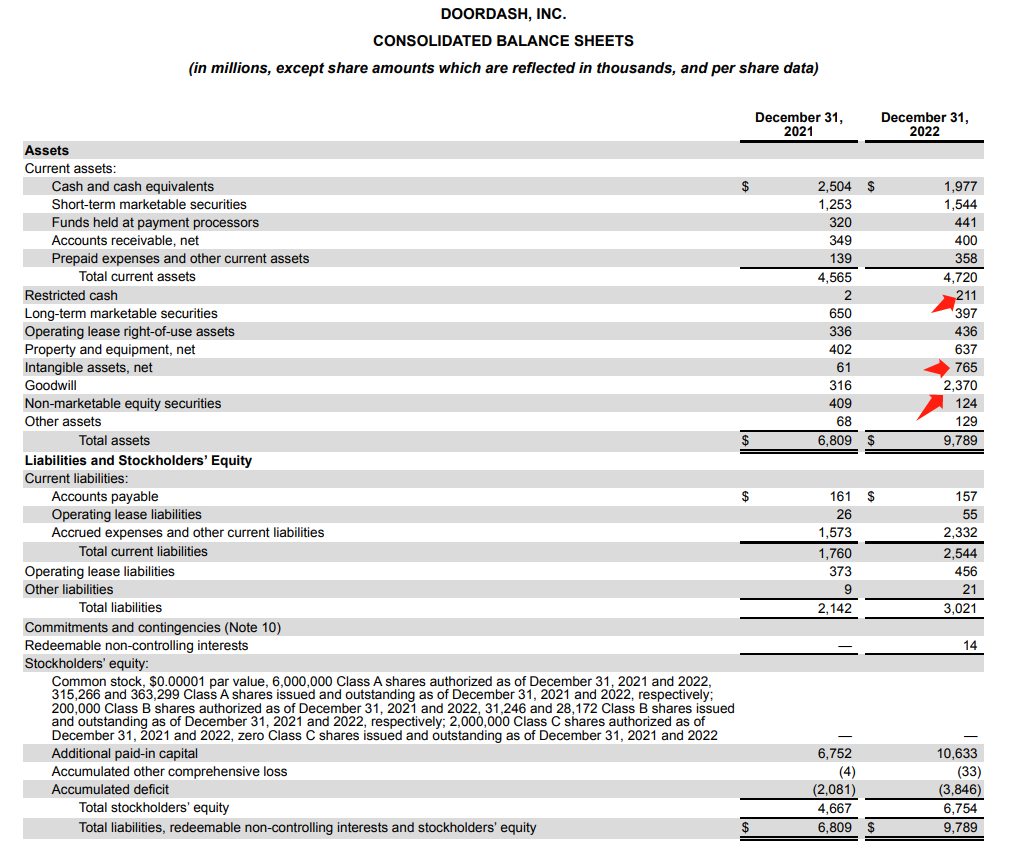Click the 'Short-term marketable securities' label
The image size is (1009, 849).
[x=149, y=205]
